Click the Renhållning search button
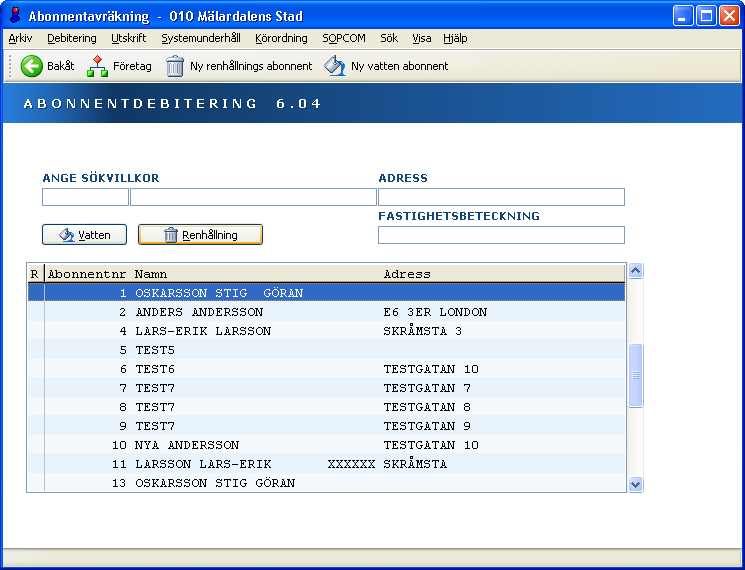 point(200,235)
